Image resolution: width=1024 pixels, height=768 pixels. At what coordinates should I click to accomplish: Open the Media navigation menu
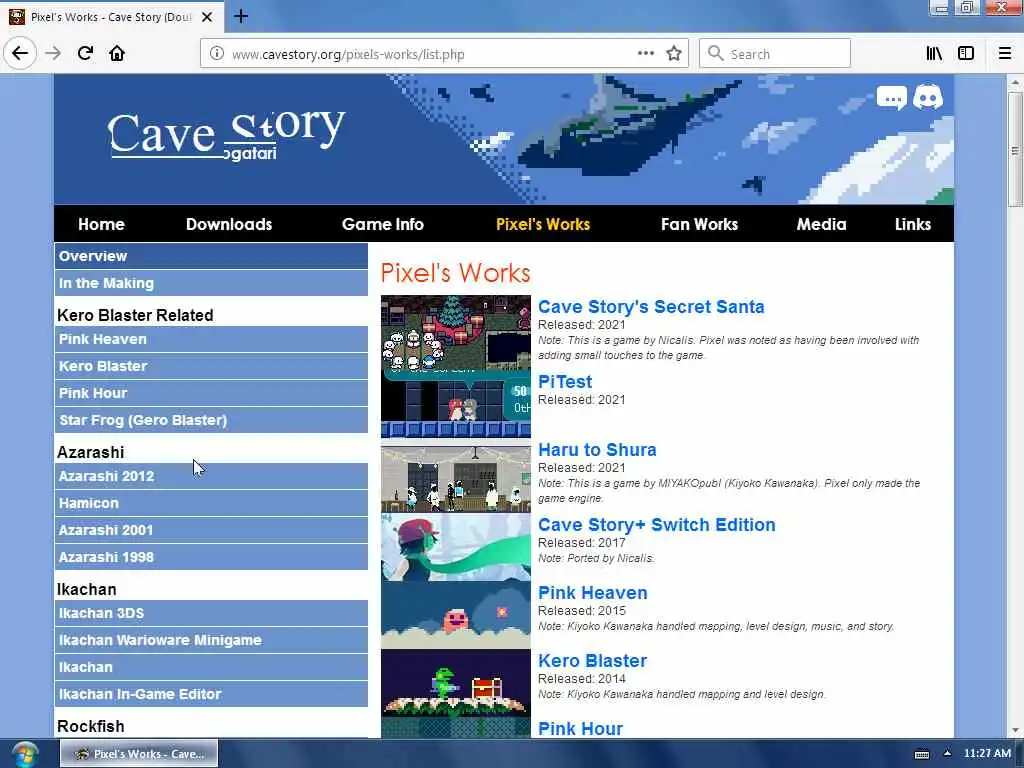821,224
